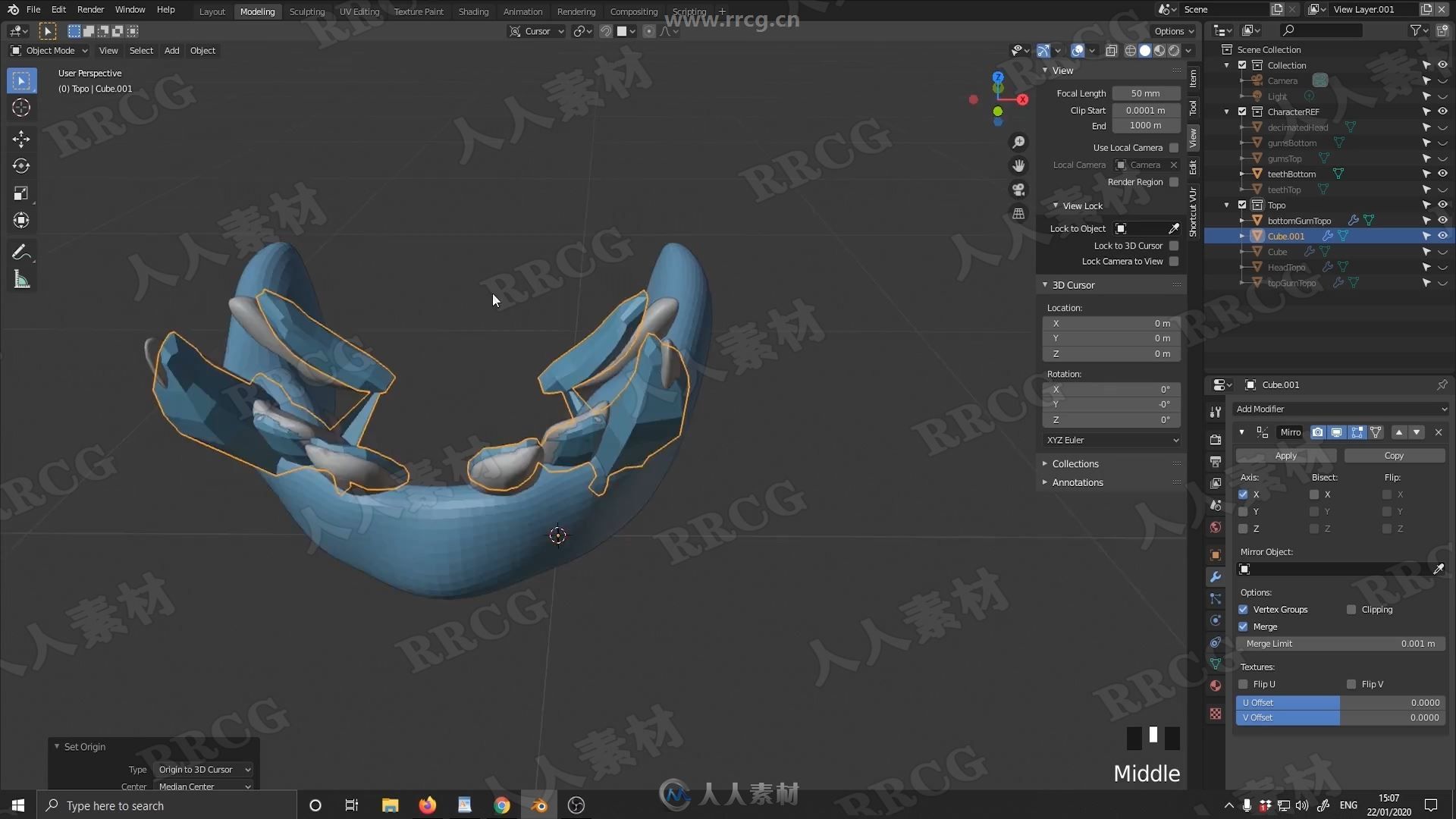The width and height of the screenshot is (1456, 819).
Task: Toggle Clipping checkbox in Mirror modifier
Action: (x=1350, y=609)
